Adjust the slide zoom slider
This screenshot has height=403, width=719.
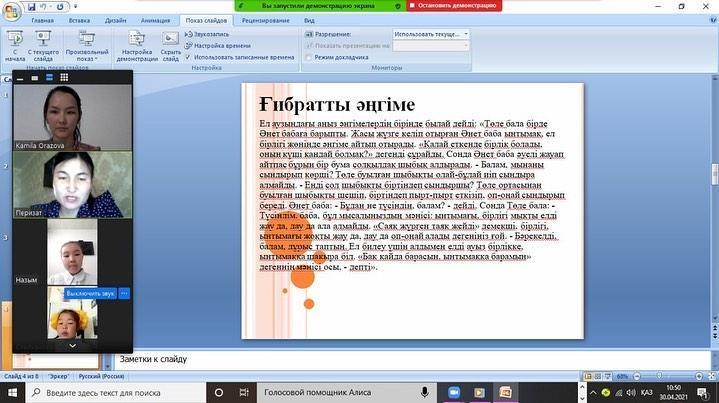(661, 375)
